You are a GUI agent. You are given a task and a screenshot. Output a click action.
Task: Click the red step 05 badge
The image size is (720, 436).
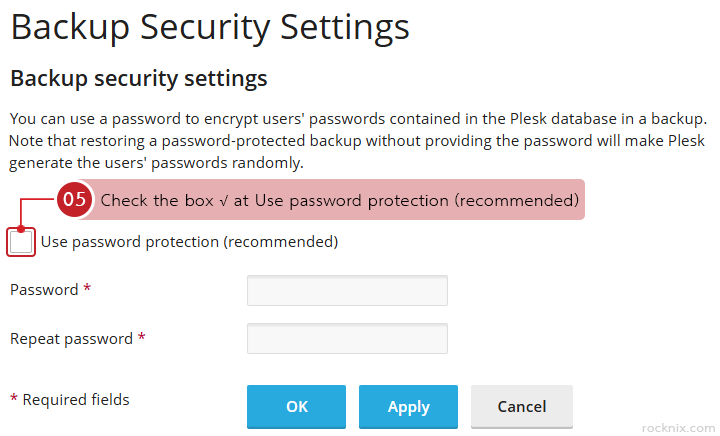[75, 200]
